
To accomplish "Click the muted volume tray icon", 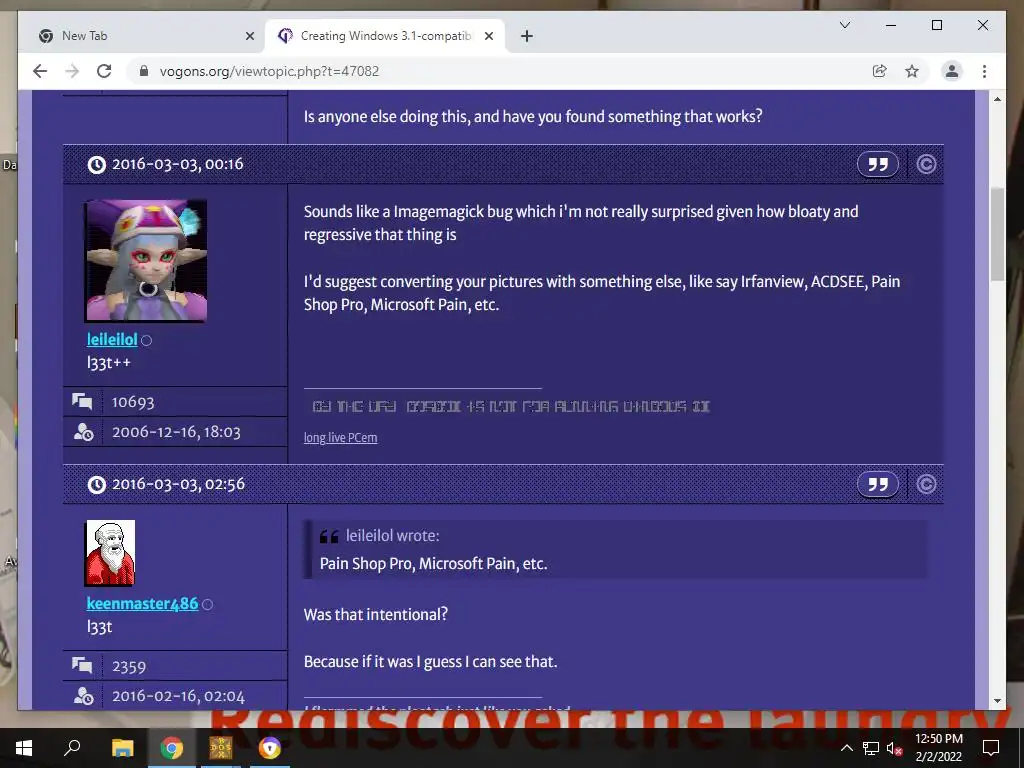I will (894, 748).
